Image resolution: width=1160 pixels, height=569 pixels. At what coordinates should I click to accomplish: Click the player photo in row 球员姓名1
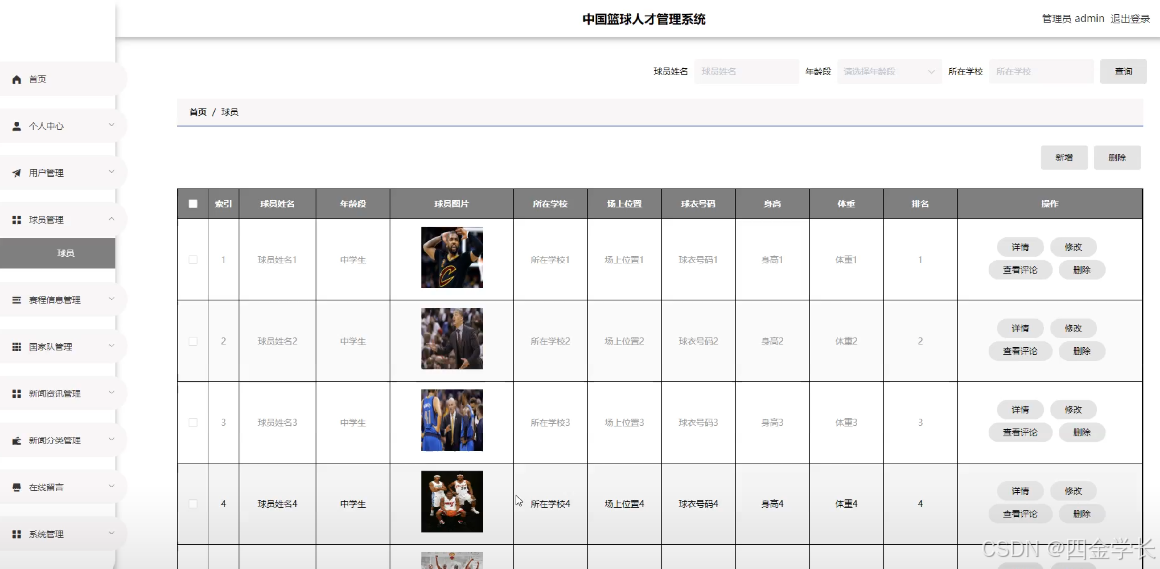452,257
